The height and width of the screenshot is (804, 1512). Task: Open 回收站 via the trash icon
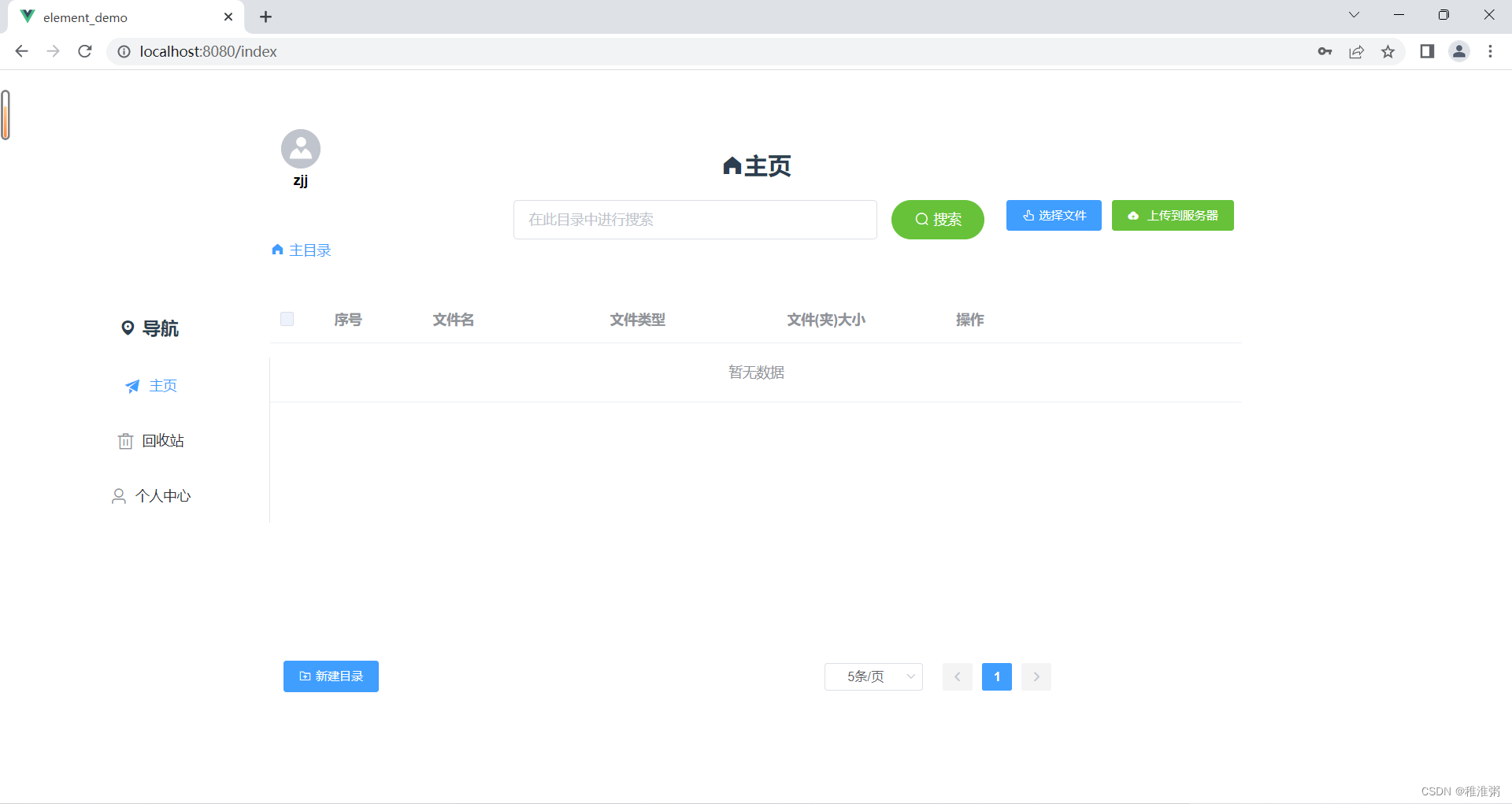click(124, 440)
